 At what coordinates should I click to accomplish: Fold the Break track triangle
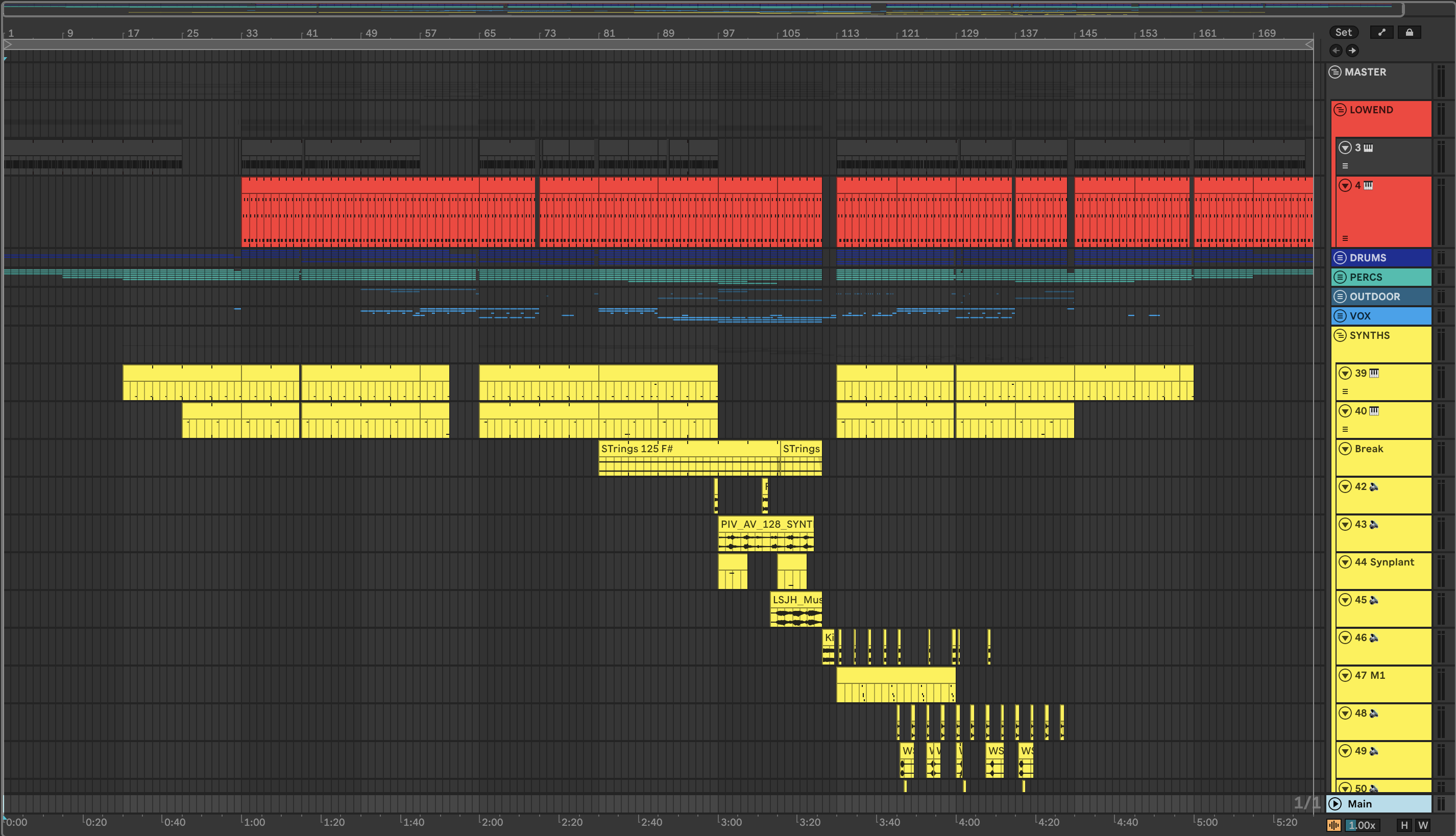1345,449
